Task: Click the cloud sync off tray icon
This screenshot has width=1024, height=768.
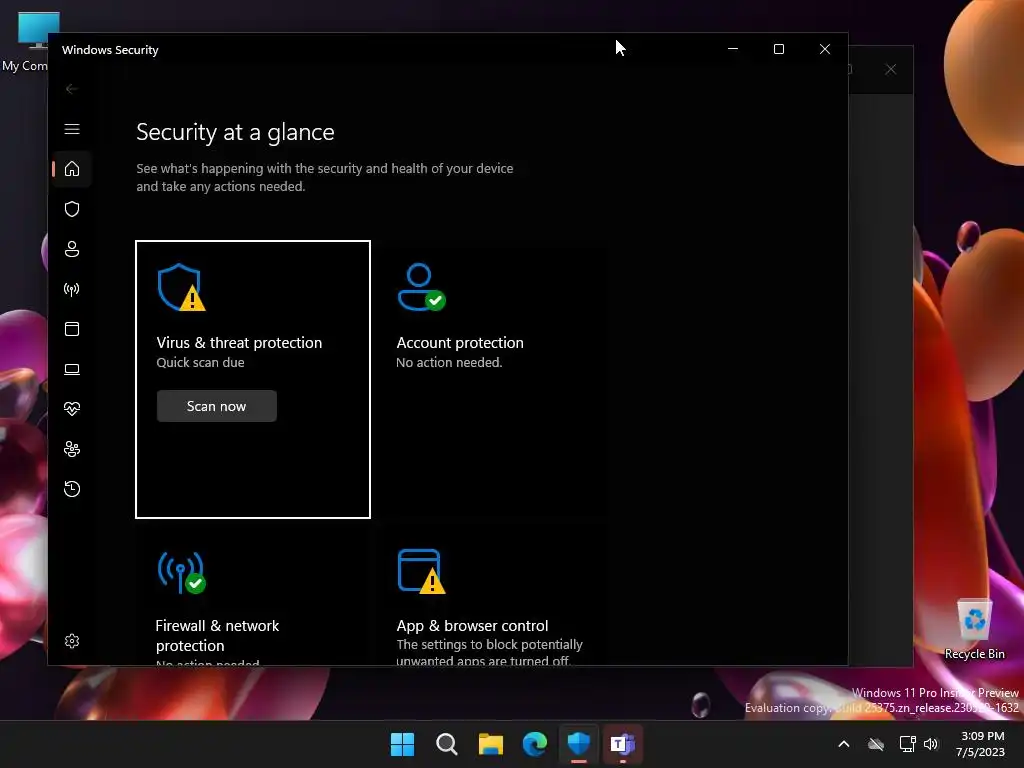Action: pyautogui.click(x=876, y=744)
